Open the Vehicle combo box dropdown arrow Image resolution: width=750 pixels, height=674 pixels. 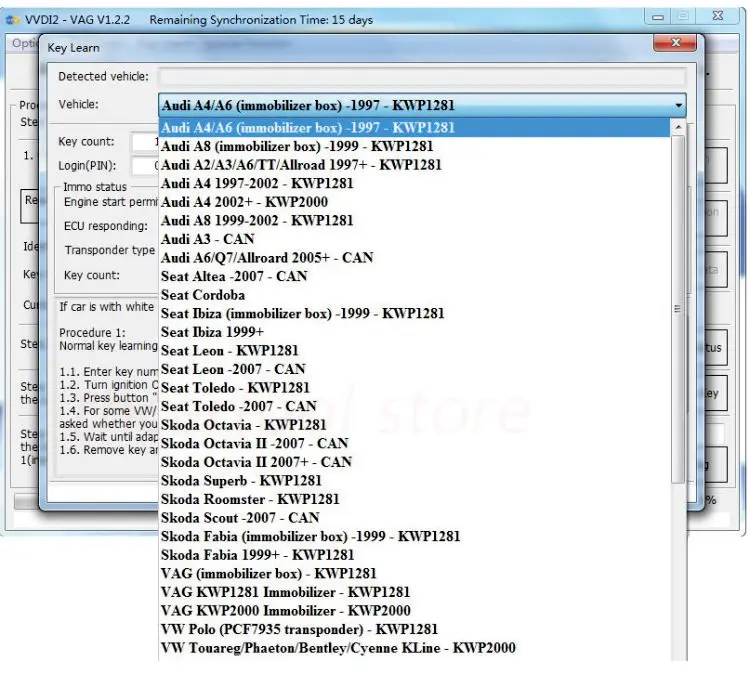coord(678,105)
